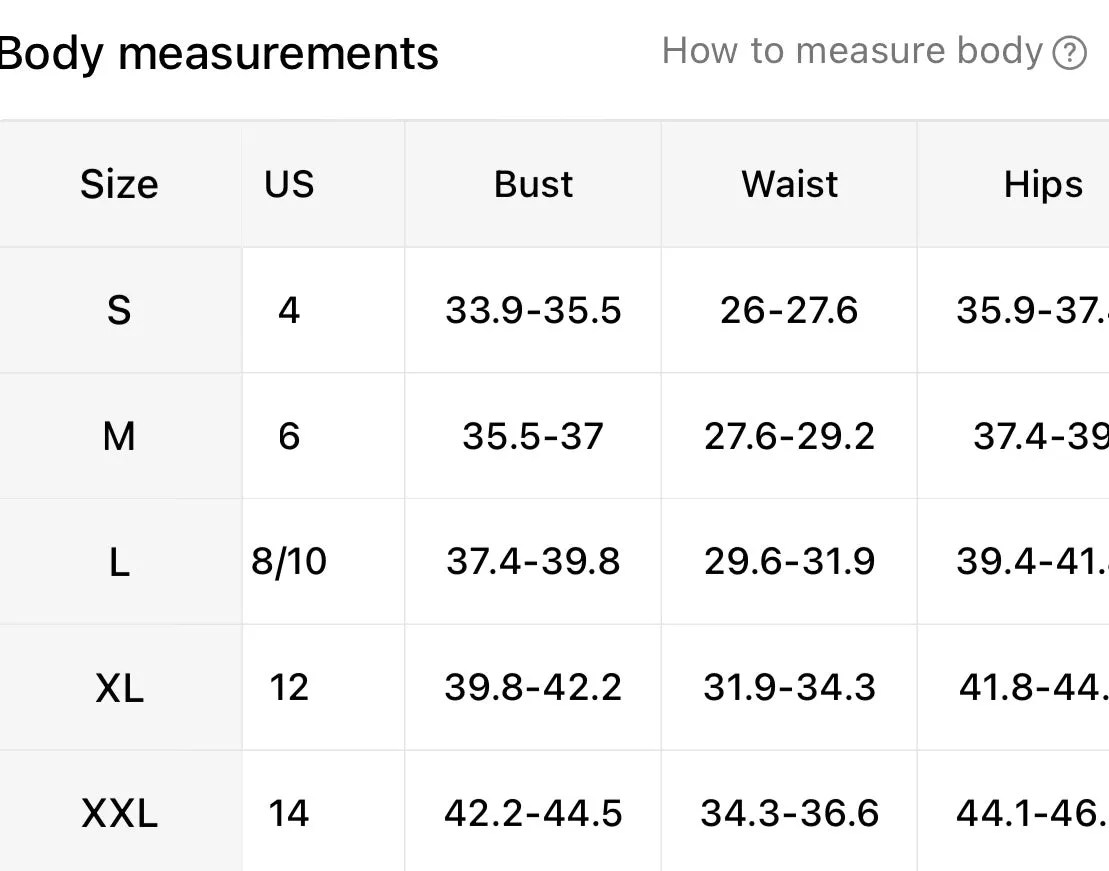Click the waist value 26-27.6

pyautogui.click(x=789, y=311)
